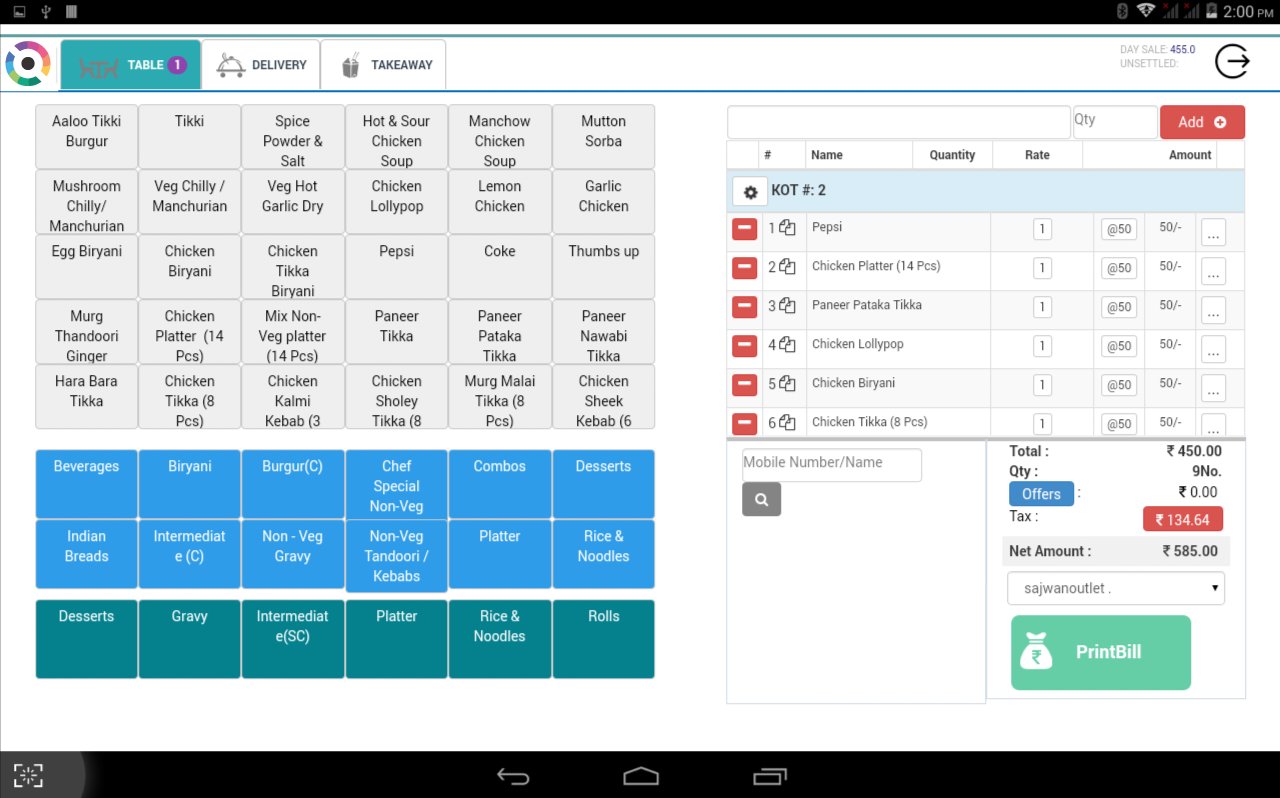This screenshot has height=798, width=1280.
Task: Open the sajwanoutlet outlet dropdown
Action: pos(1115,588)
